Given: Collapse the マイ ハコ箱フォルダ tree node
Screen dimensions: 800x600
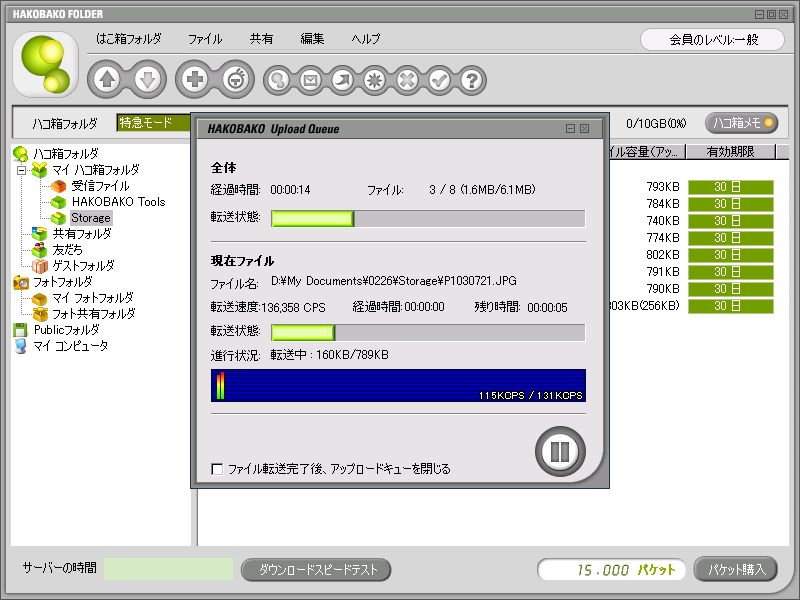Looking at the screenshot, I should (x=21, y=170).
